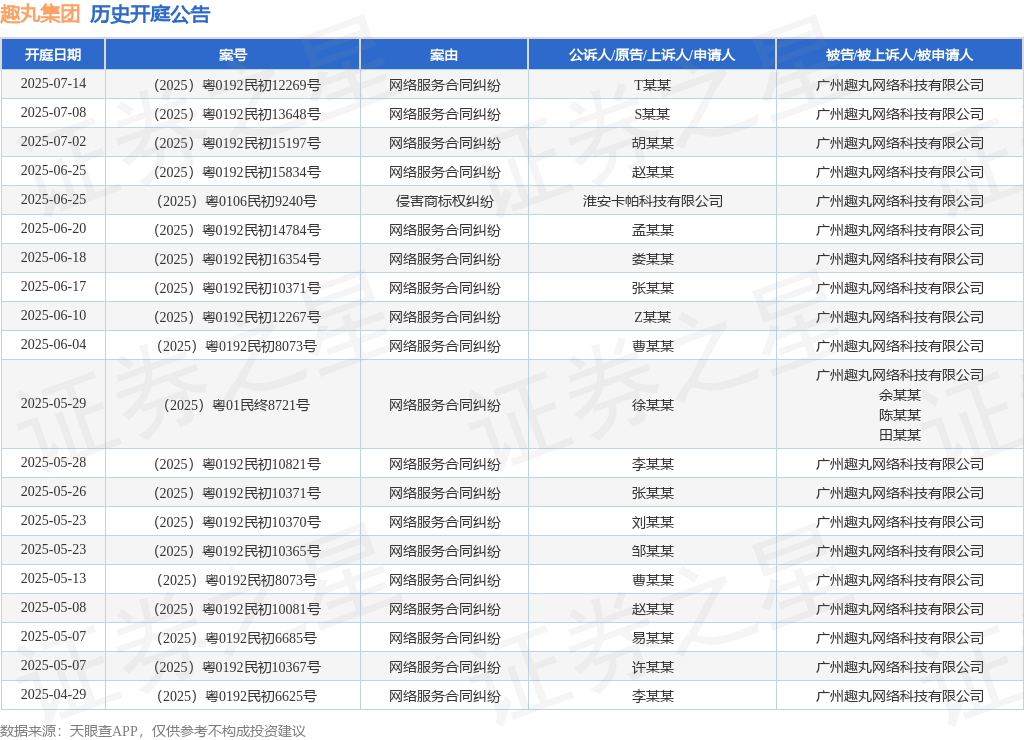Click the 数据来源 天眼查APP footer note
1024x740 pixels.
(153, 730)
